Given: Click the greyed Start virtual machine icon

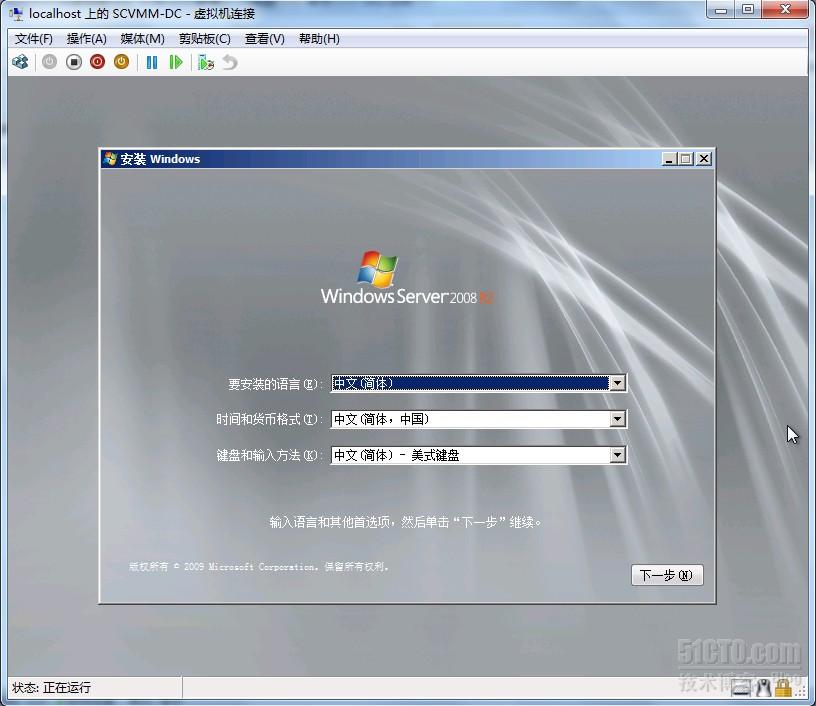Looking at the screenshot, I should 49,62.
